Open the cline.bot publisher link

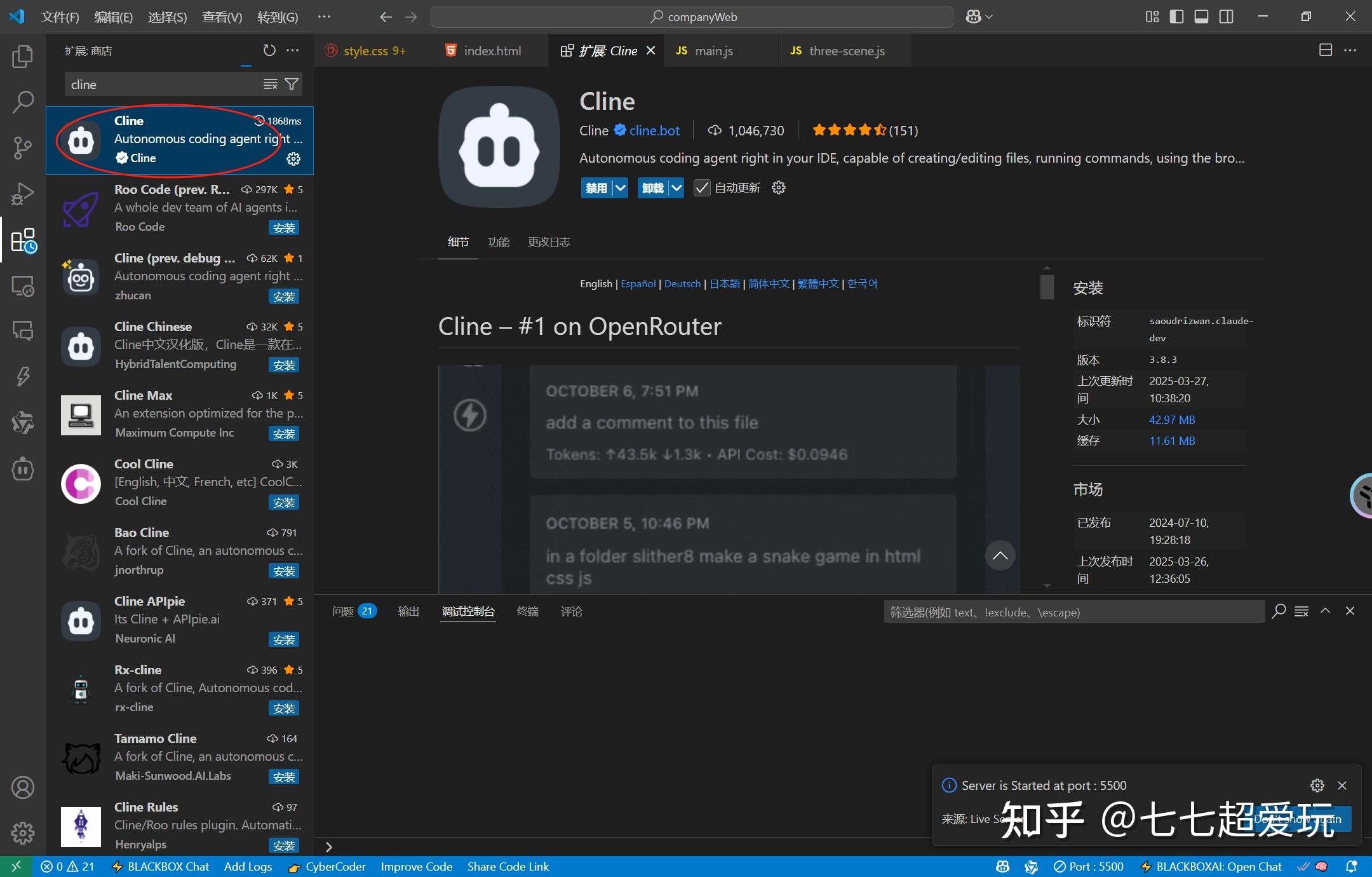tap(654, 130)
